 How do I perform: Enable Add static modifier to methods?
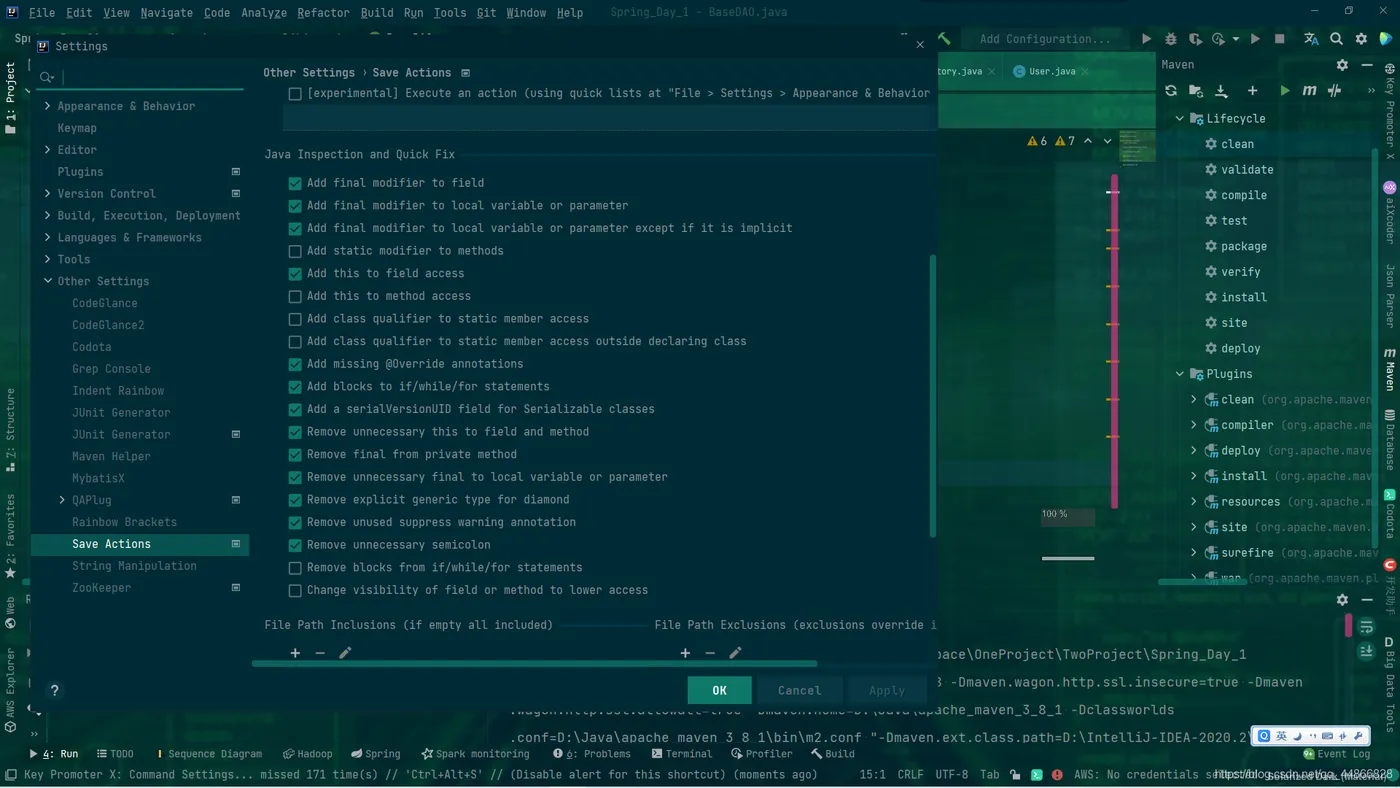295,251
